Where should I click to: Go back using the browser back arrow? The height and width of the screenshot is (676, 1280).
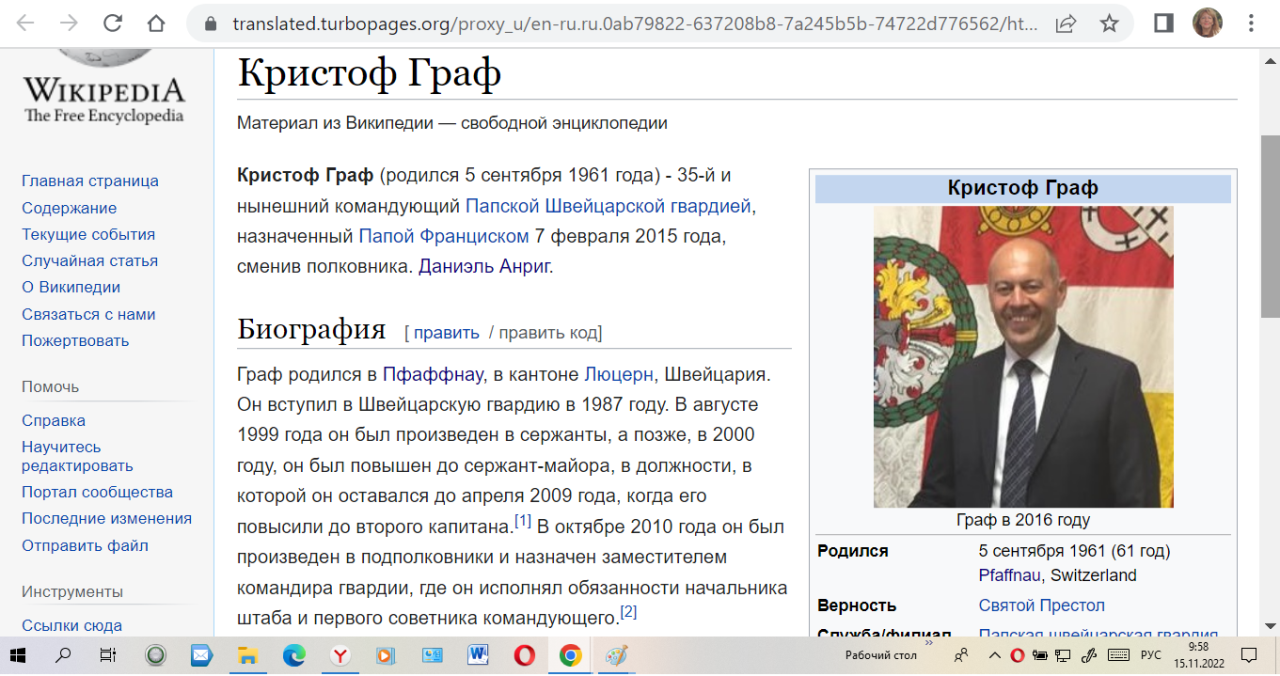point(25,23)
